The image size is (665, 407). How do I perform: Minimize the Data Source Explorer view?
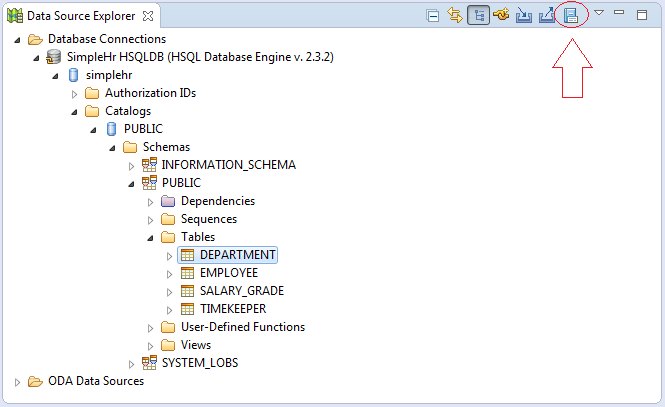click(x=619, y=13)
